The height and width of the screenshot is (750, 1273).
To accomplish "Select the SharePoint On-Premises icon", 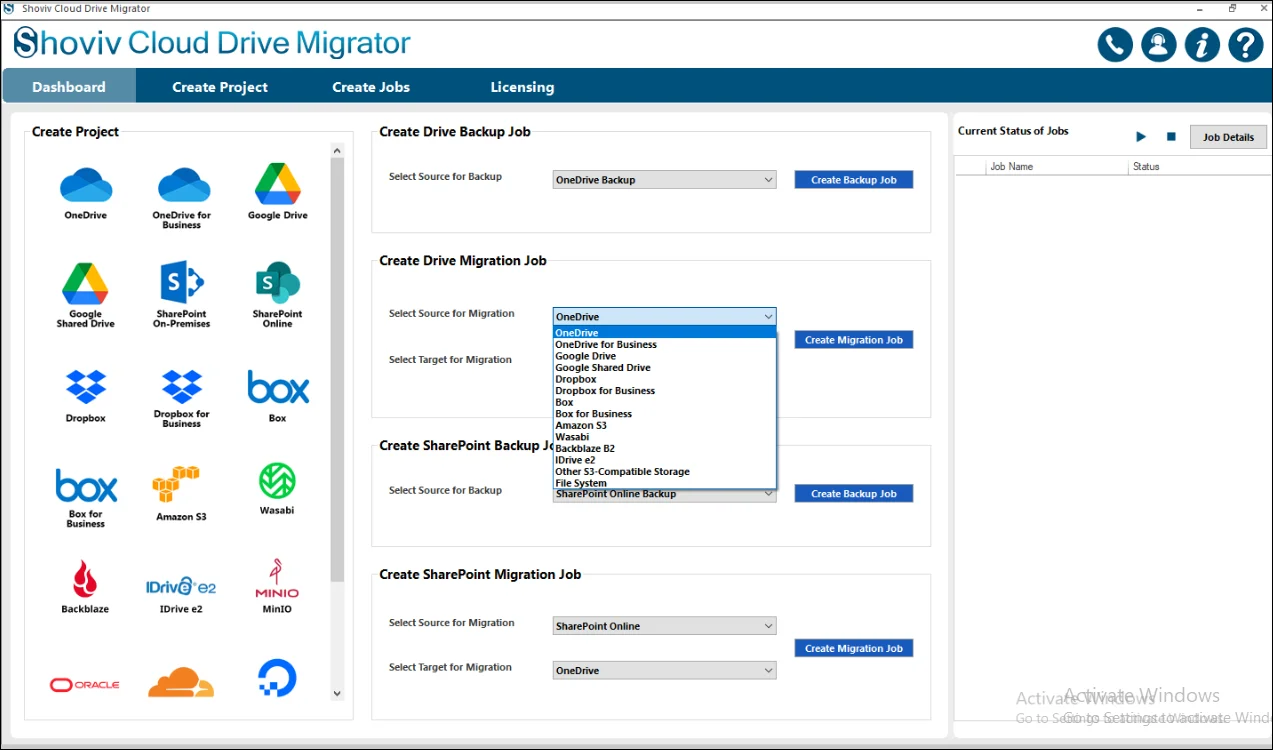I will pos(182,284).
